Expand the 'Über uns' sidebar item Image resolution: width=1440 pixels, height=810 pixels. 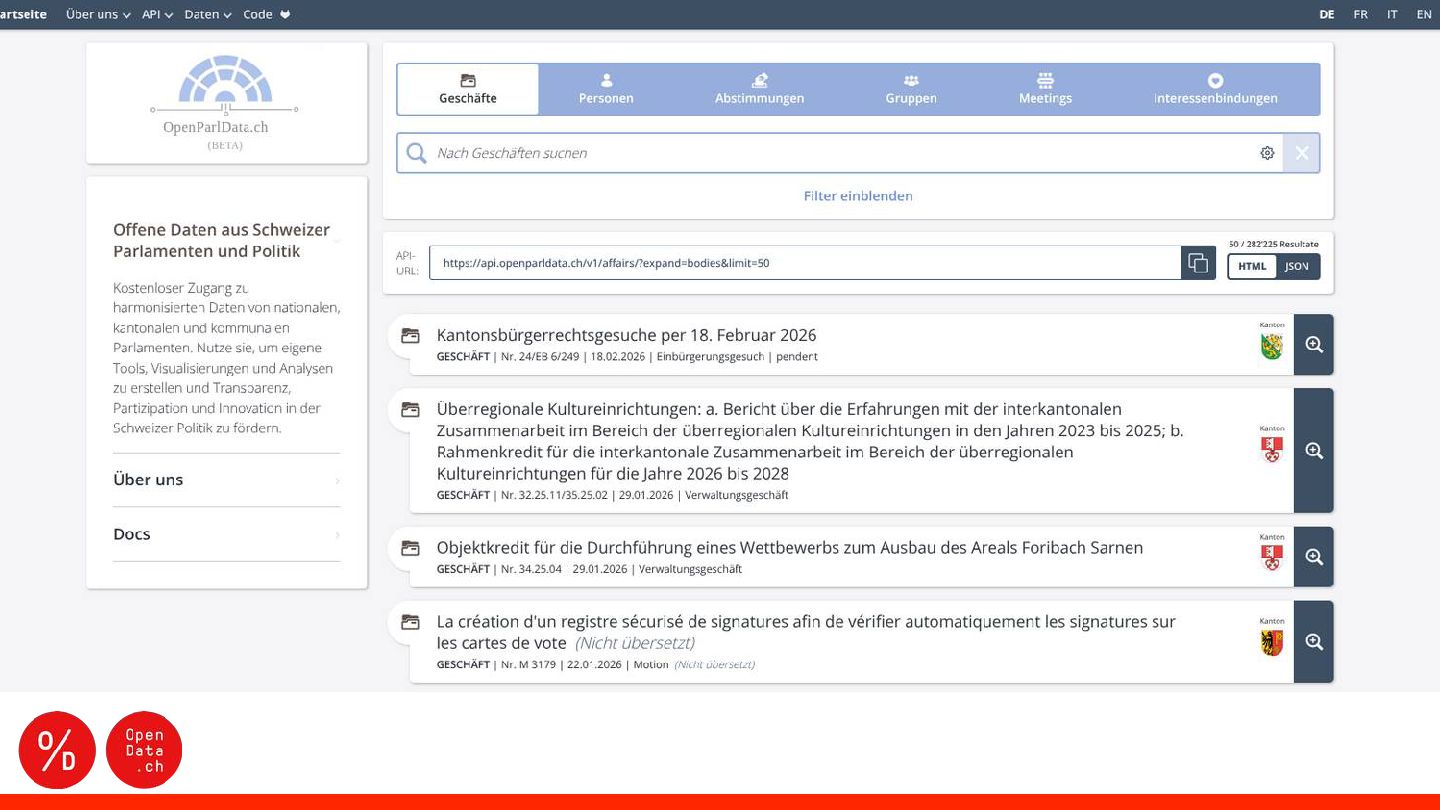point(226,480)
